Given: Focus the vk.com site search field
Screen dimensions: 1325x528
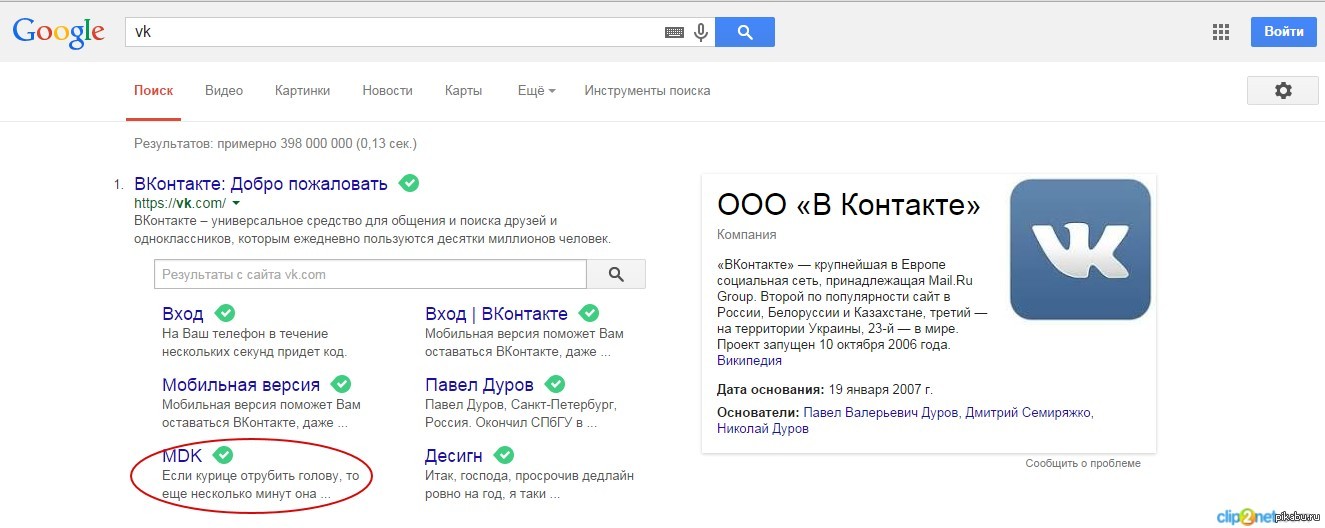Looking at the screenshot, I should tap(370, 274).
